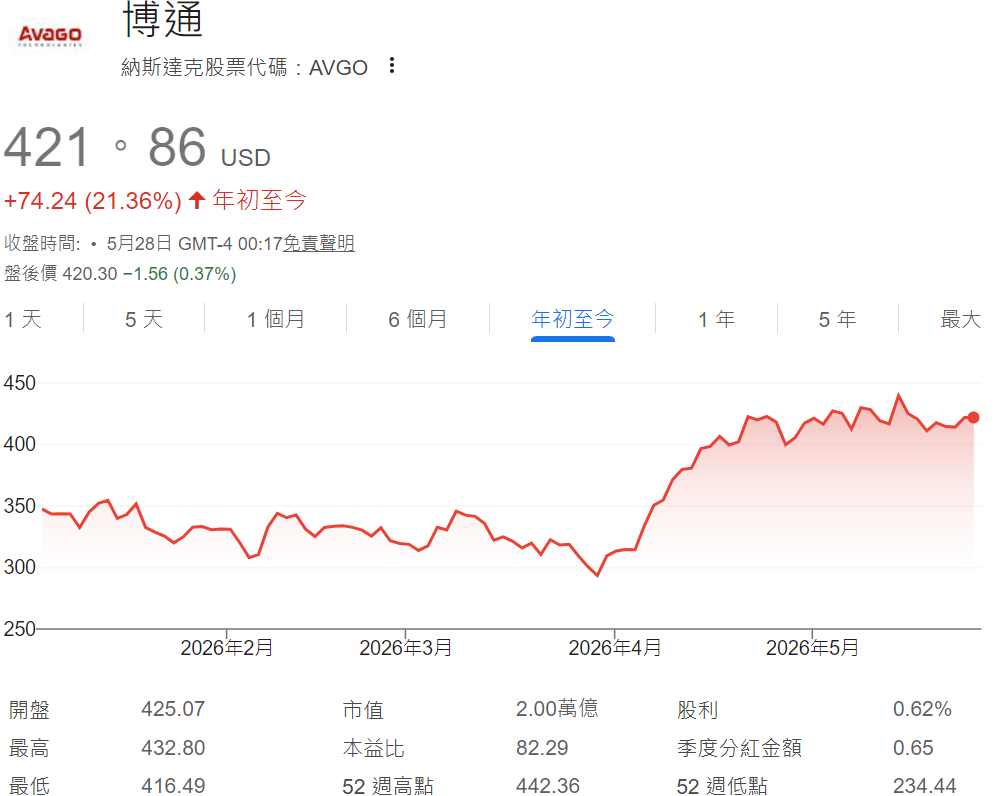Viewport: 996px width, 796px height.
Task: Click the 450 y-axis label
Action: pos(20,383)
